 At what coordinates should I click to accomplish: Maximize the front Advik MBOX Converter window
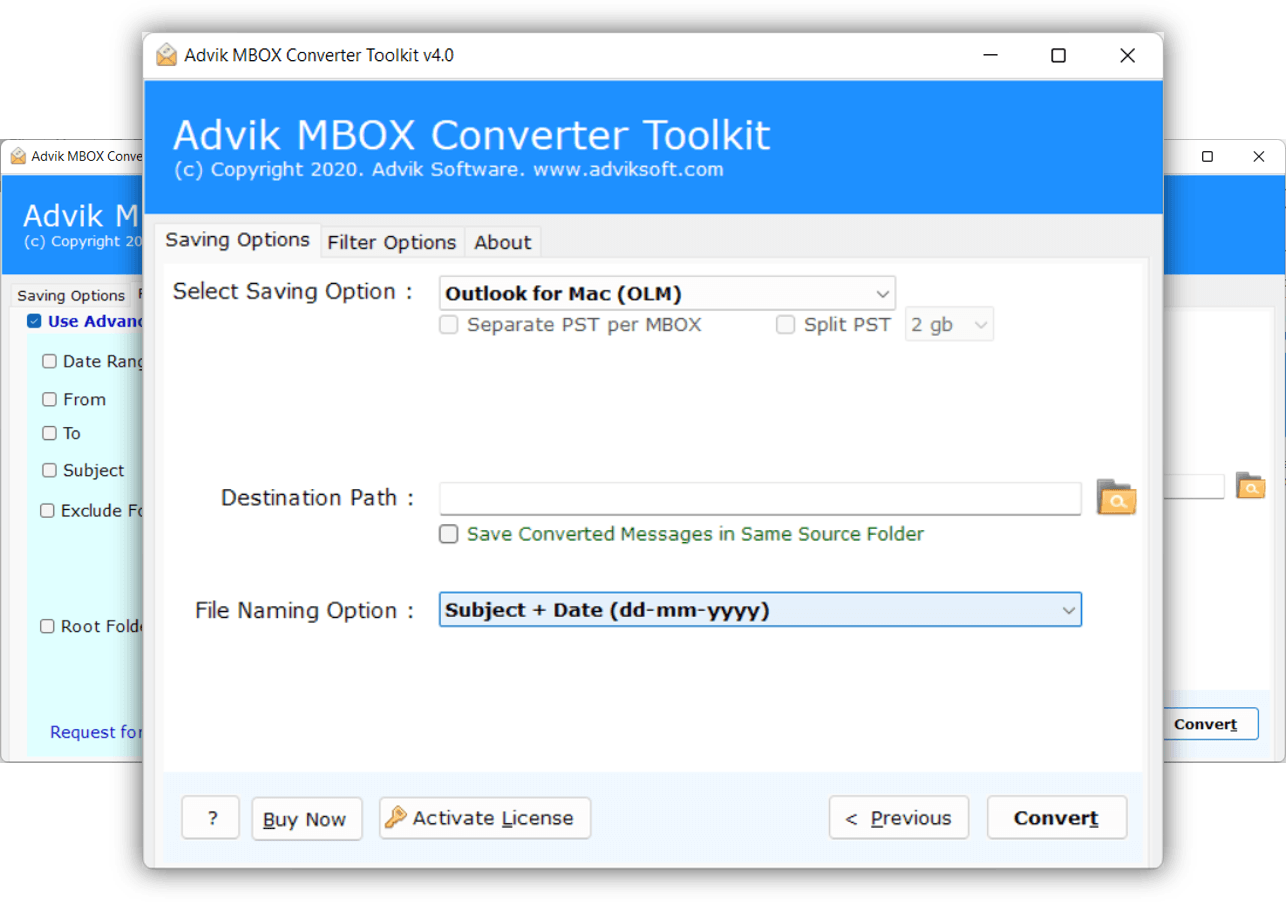tap(1058, 56)
